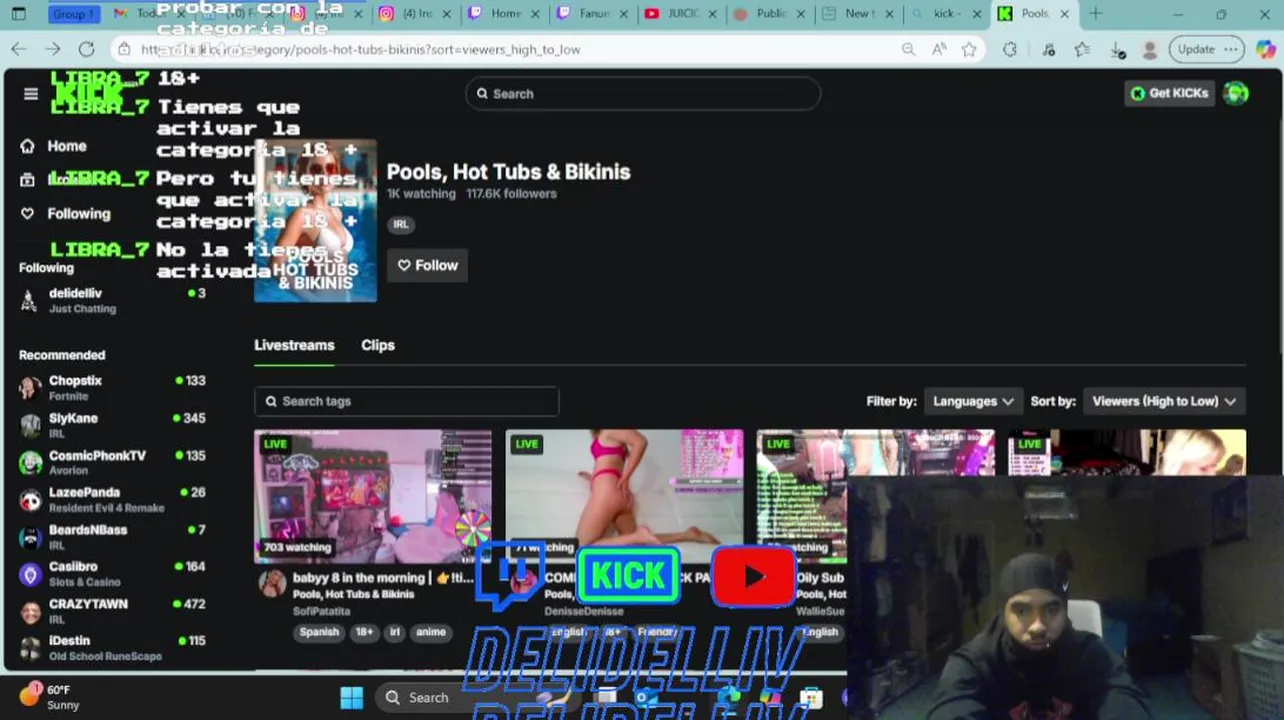
Task: Click the read aloud icon in address bar
Action: [939, 49]
